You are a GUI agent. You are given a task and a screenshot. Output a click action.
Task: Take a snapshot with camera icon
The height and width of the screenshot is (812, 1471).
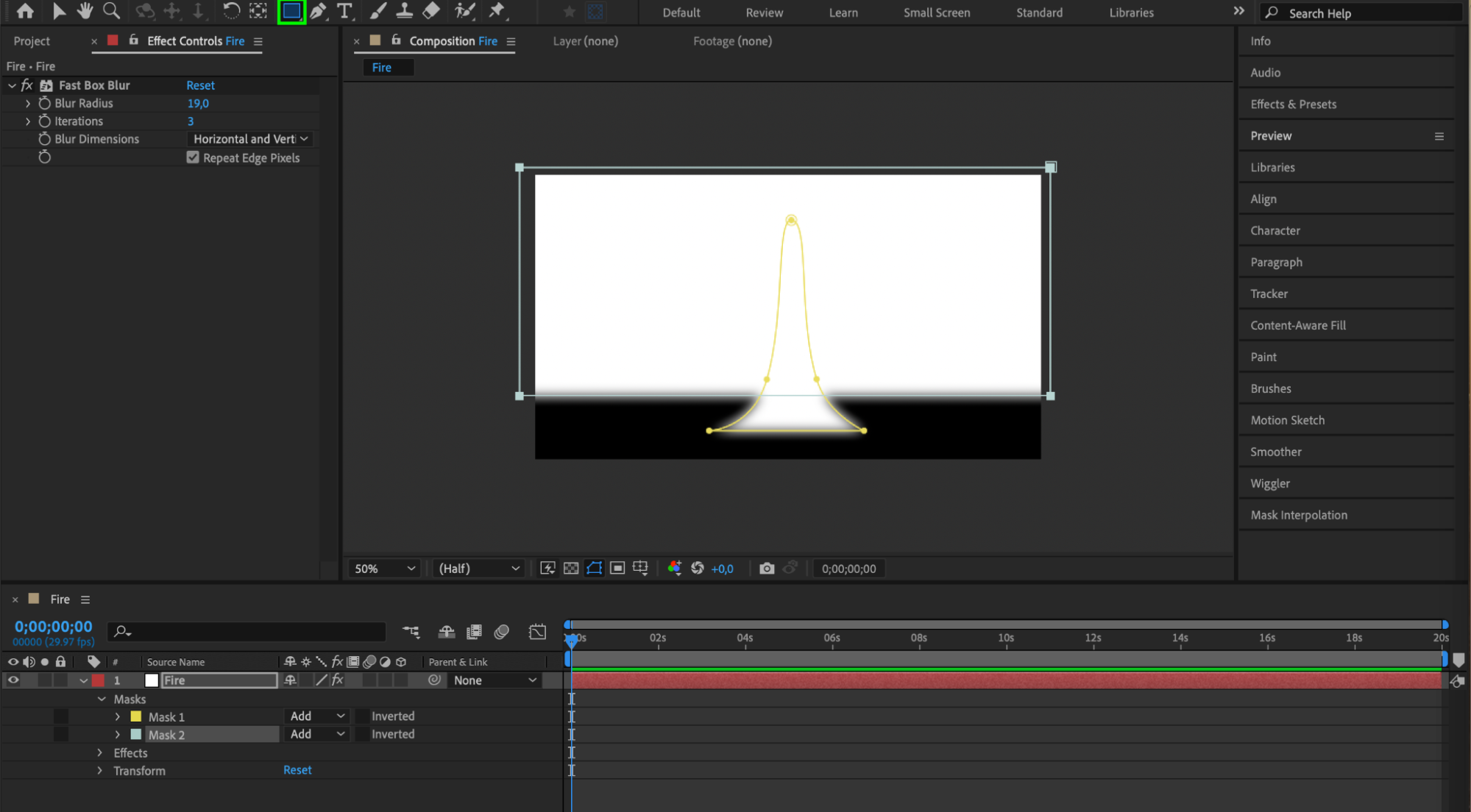coord(767,569)
